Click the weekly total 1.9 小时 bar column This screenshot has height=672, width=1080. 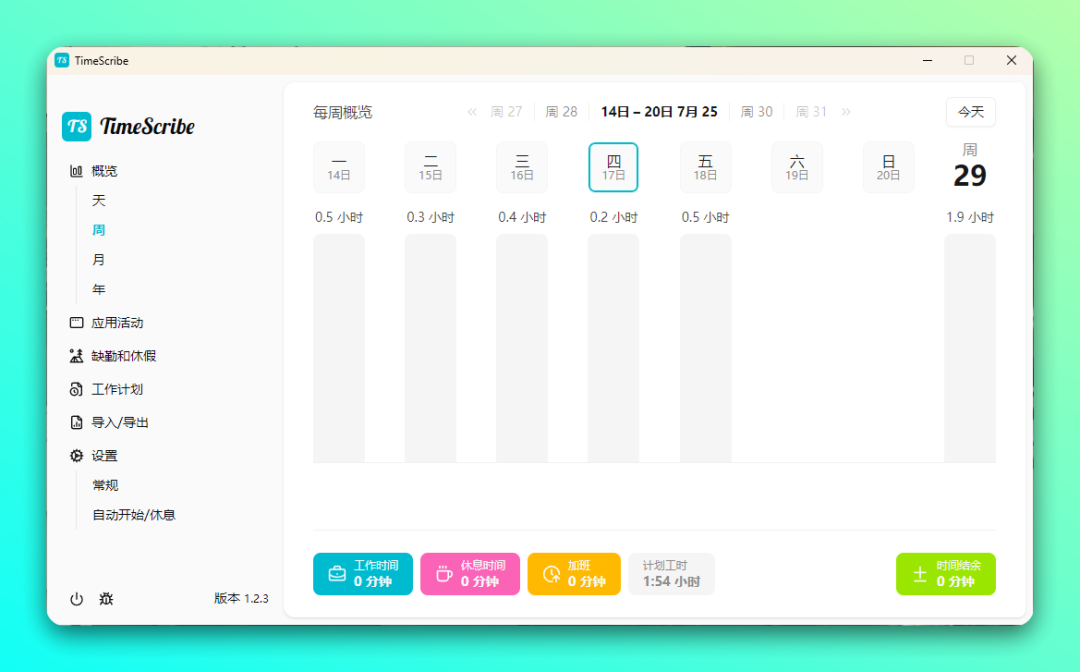[970, 348]
